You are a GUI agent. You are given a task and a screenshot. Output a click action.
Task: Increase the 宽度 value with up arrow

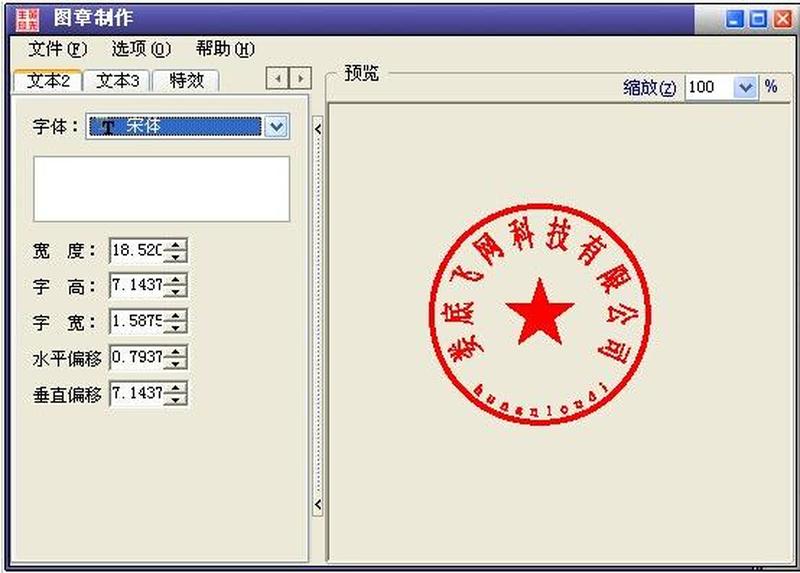(x=176, y=245)
